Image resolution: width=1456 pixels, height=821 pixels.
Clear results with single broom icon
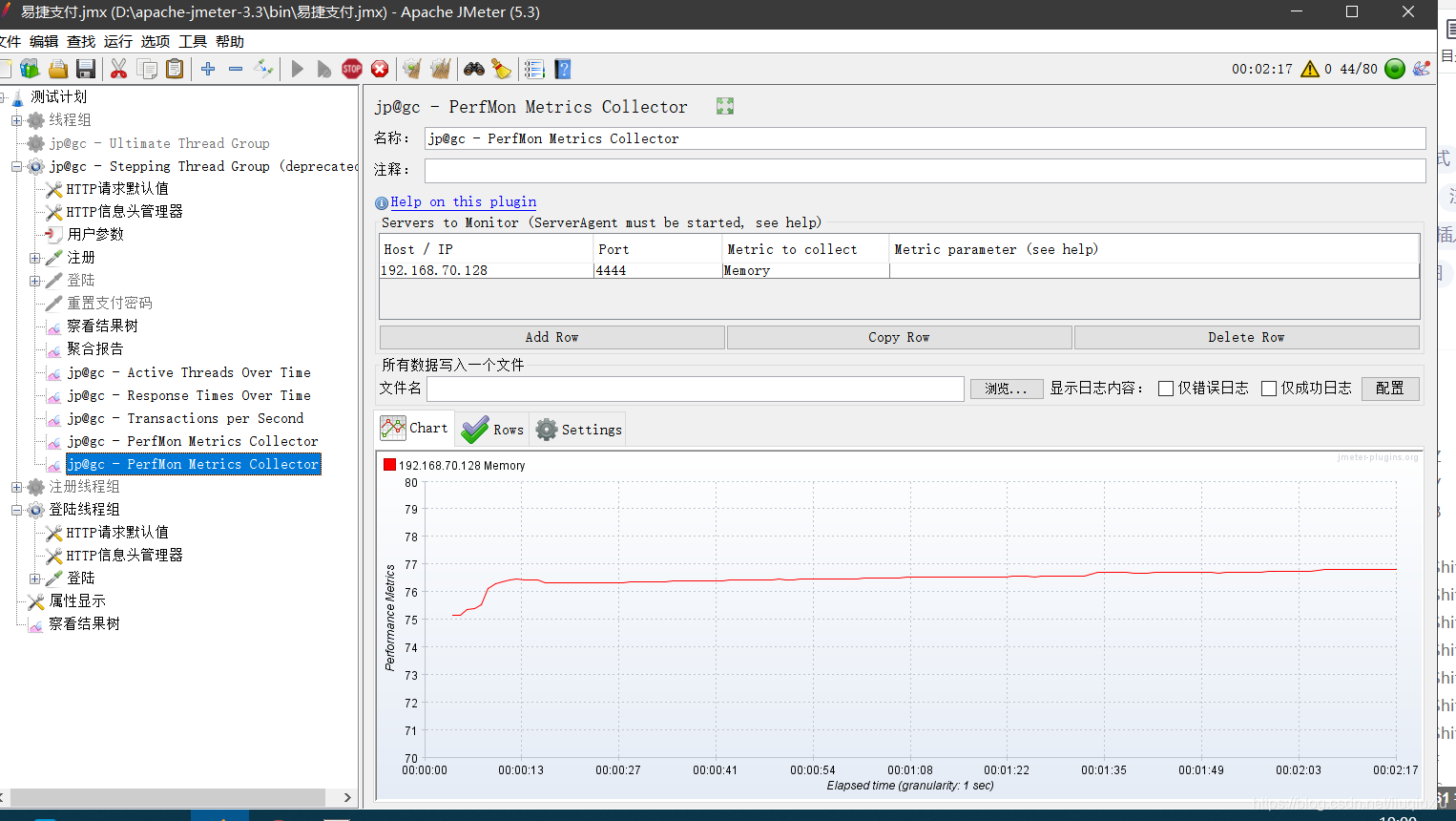(412, 69)
